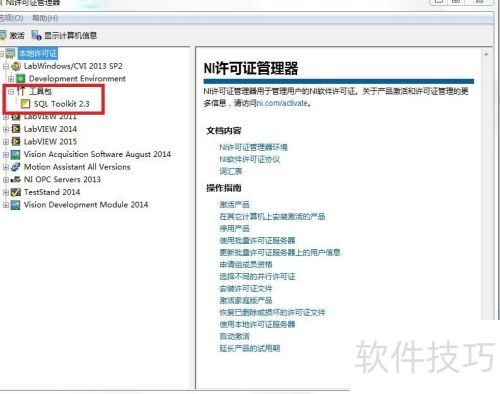
Task: Open the 自动激活 link
Action: pyautogui.click(x=234, y=337)
